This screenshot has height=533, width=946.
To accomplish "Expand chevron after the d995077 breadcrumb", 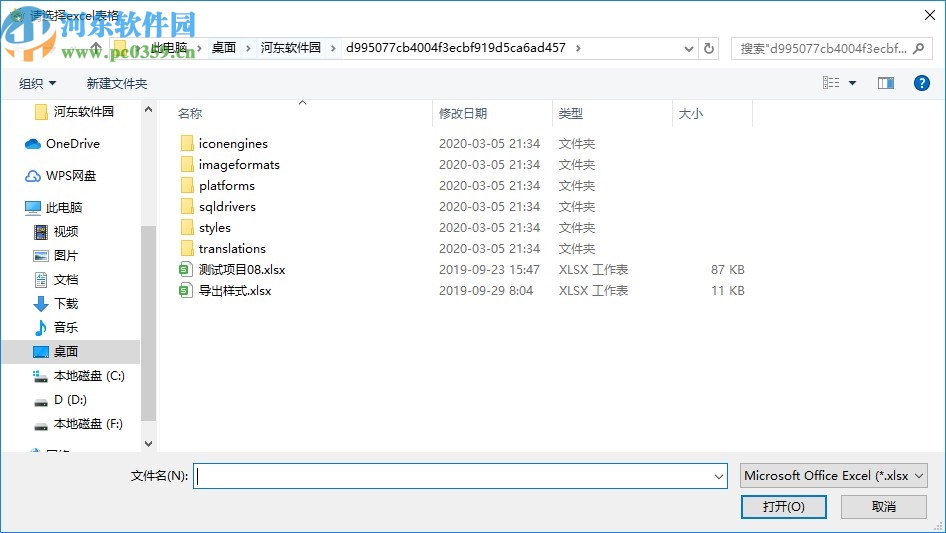I will coord(578,48).
